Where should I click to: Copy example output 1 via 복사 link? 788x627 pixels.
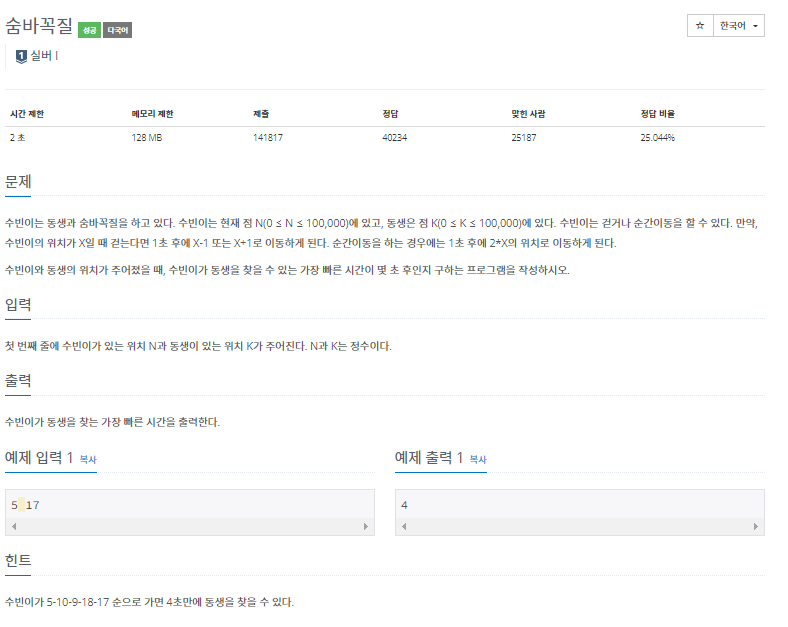tap(478, 459)
